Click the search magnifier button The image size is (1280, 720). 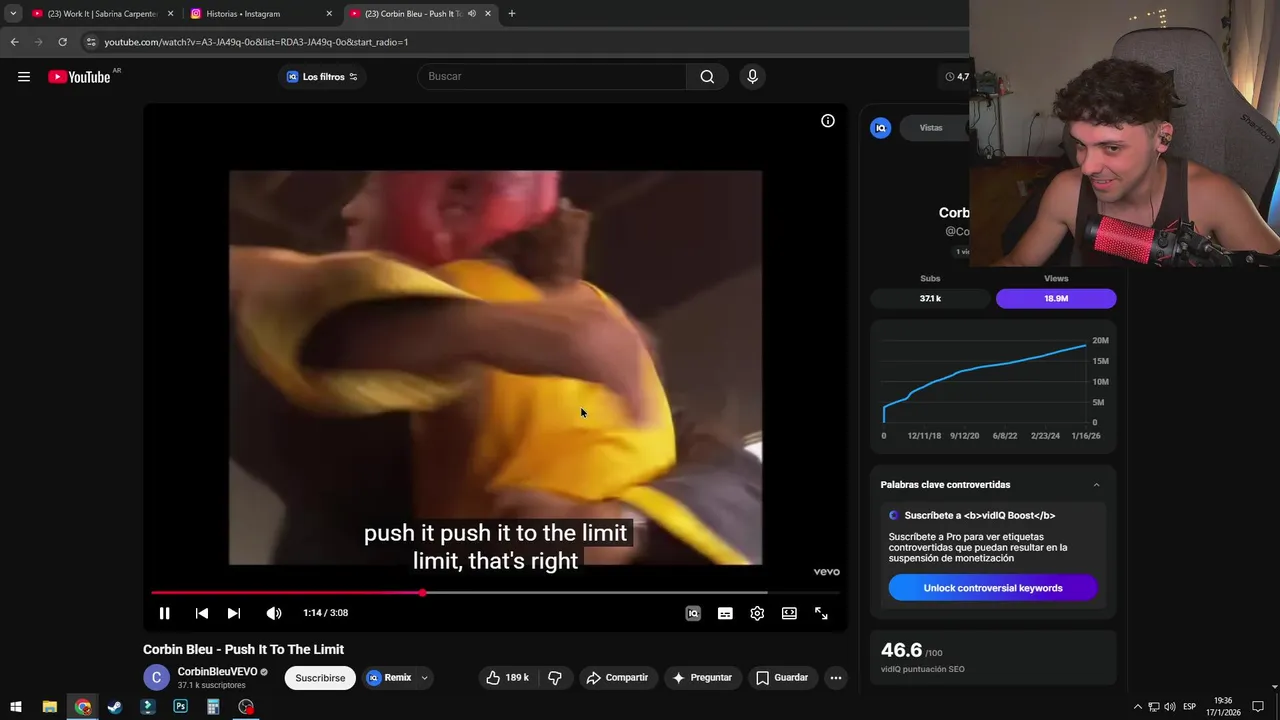[707, 77]
